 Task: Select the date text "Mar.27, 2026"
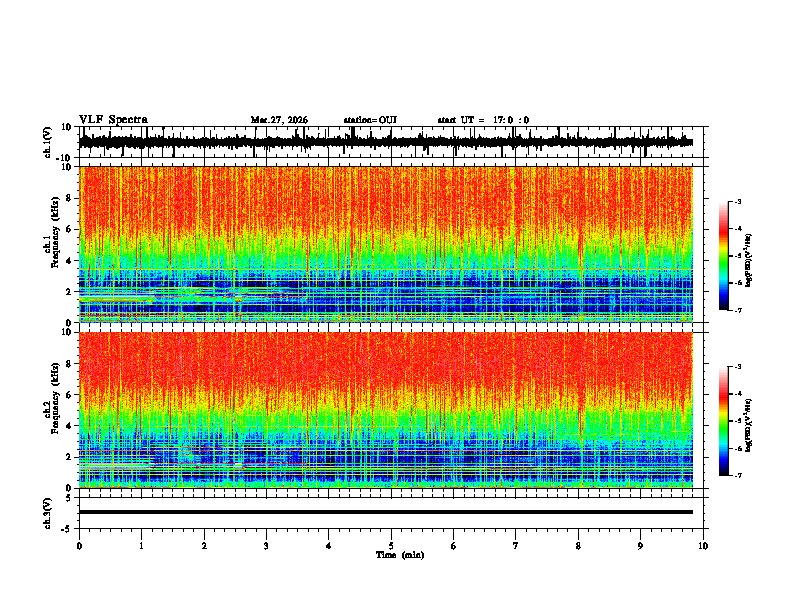click(x=279, y=120)
